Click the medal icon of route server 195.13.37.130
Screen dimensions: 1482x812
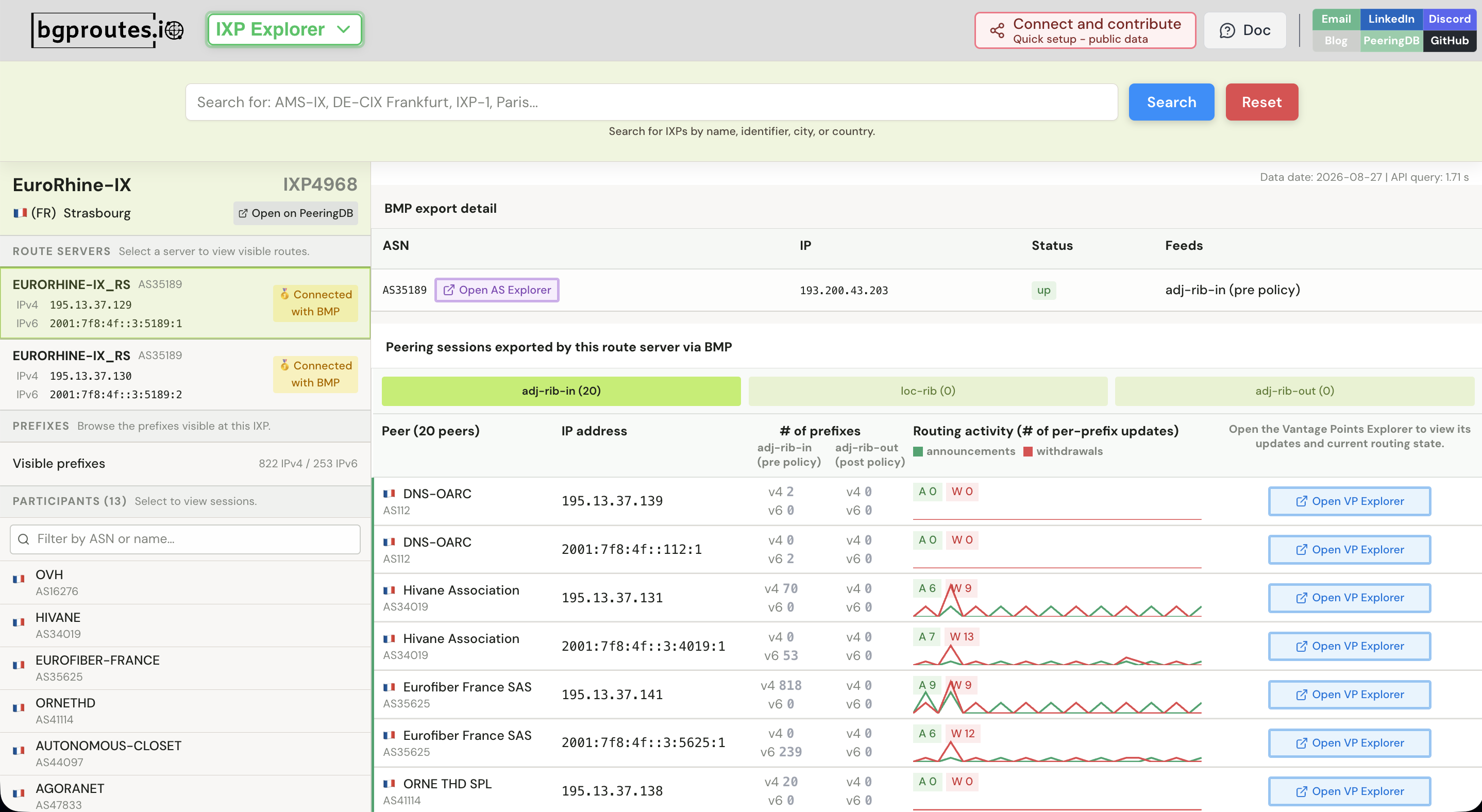[284, 365]
